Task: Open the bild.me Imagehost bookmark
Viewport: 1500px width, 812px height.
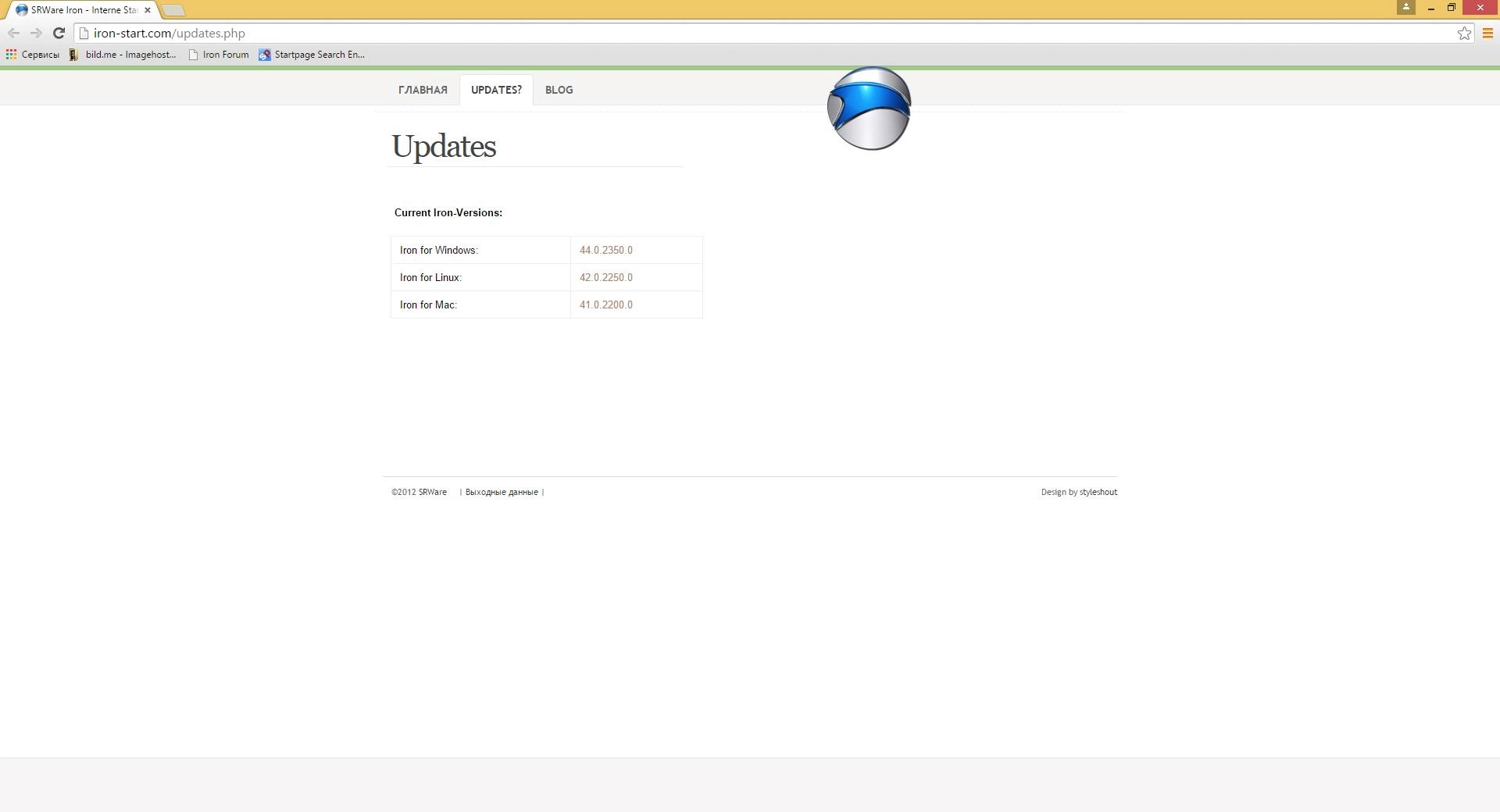Action: pos(123,55)
